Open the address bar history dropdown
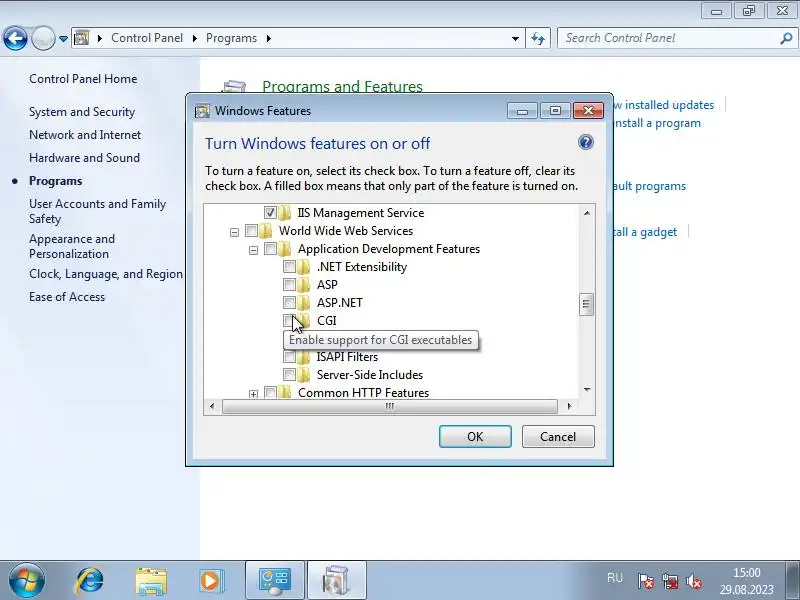Screen dimensions: 800x600 pyautogui.click(x=515, y=38)
